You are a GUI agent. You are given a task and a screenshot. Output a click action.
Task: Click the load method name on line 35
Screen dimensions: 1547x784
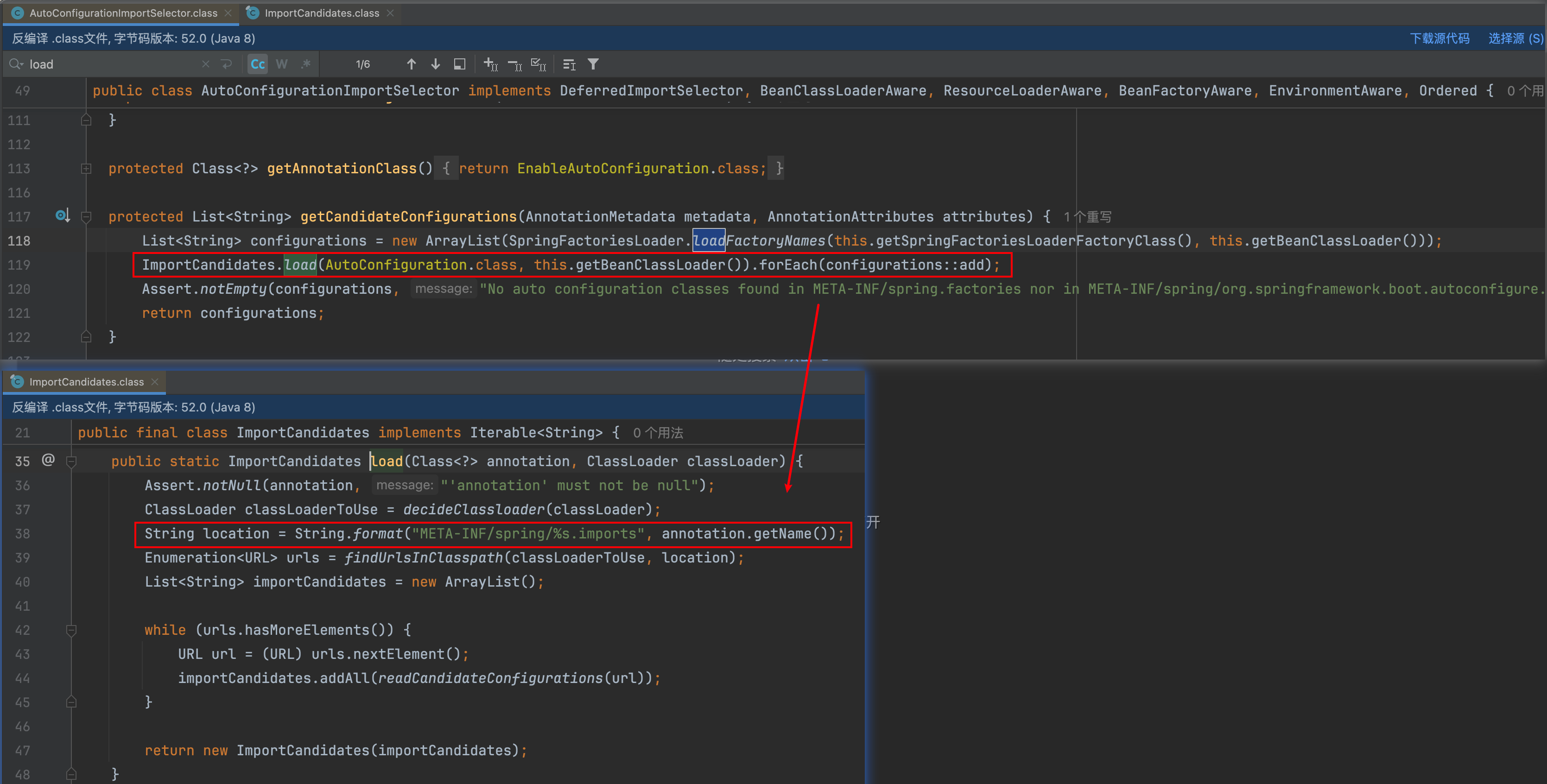386,461
